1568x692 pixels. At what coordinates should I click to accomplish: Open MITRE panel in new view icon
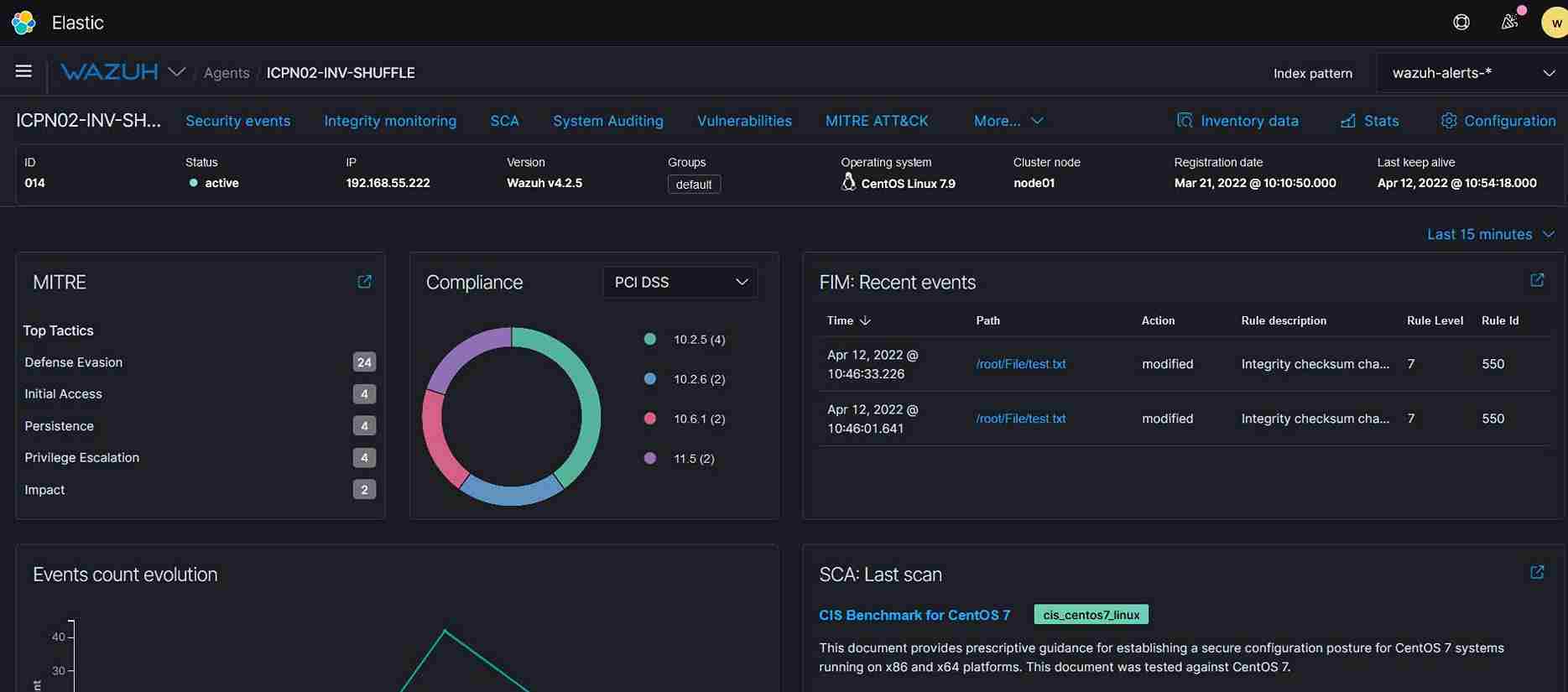click(364, 282)
